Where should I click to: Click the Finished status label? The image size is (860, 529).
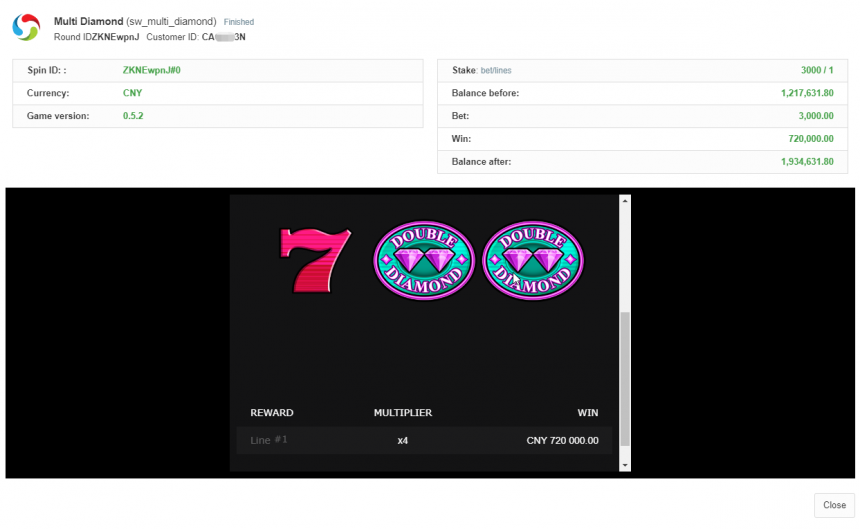pos(238,22)
